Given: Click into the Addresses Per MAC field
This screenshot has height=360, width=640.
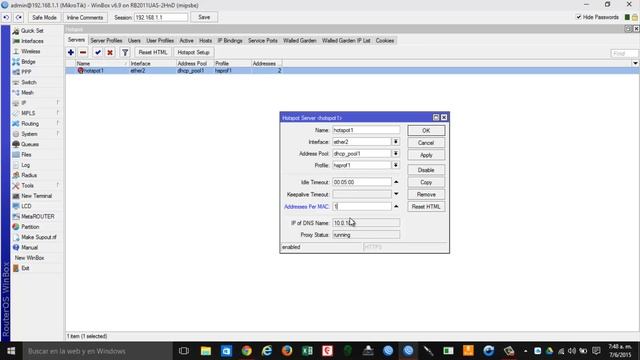Looking at the screenshot, I should 362,207.
